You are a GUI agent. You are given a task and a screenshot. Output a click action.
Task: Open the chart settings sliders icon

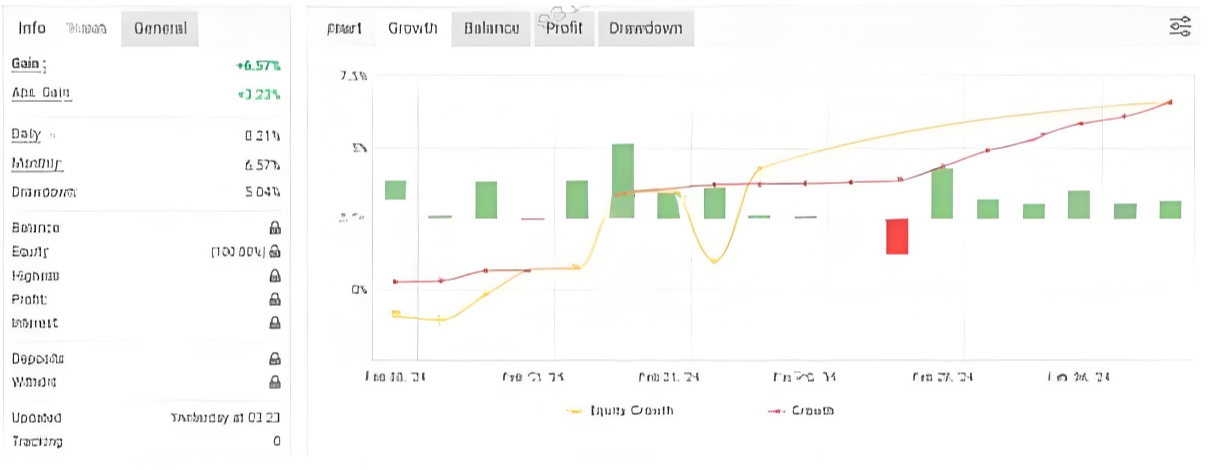pyautogui.click(x=1180, y=27)
